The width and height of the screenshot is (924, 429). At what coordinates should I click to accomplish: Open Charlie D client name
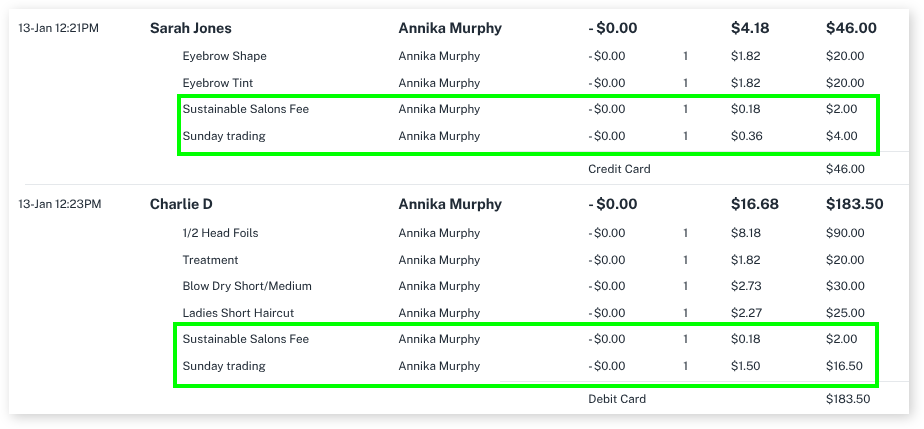coord(181,204)
